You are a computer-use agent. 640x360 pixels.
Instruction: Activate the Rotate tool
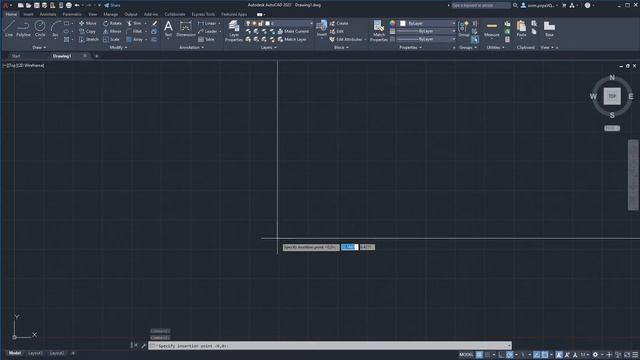(112, 23)
